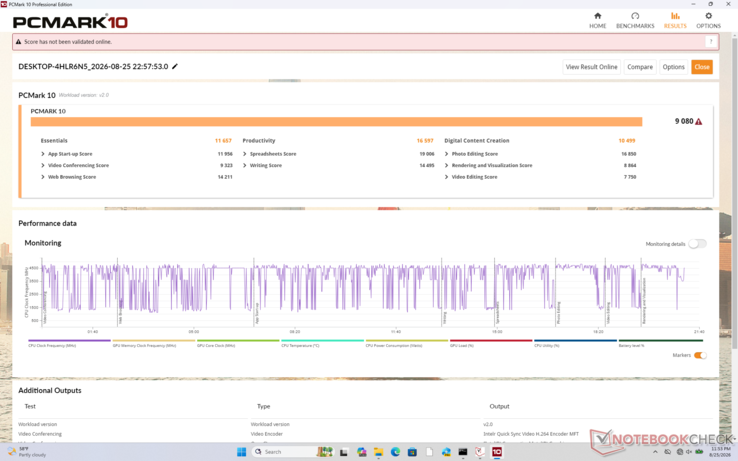Click the Compare button
This screenshot has height=461, width=738.
pyautogui.click(x=640, y=67)
